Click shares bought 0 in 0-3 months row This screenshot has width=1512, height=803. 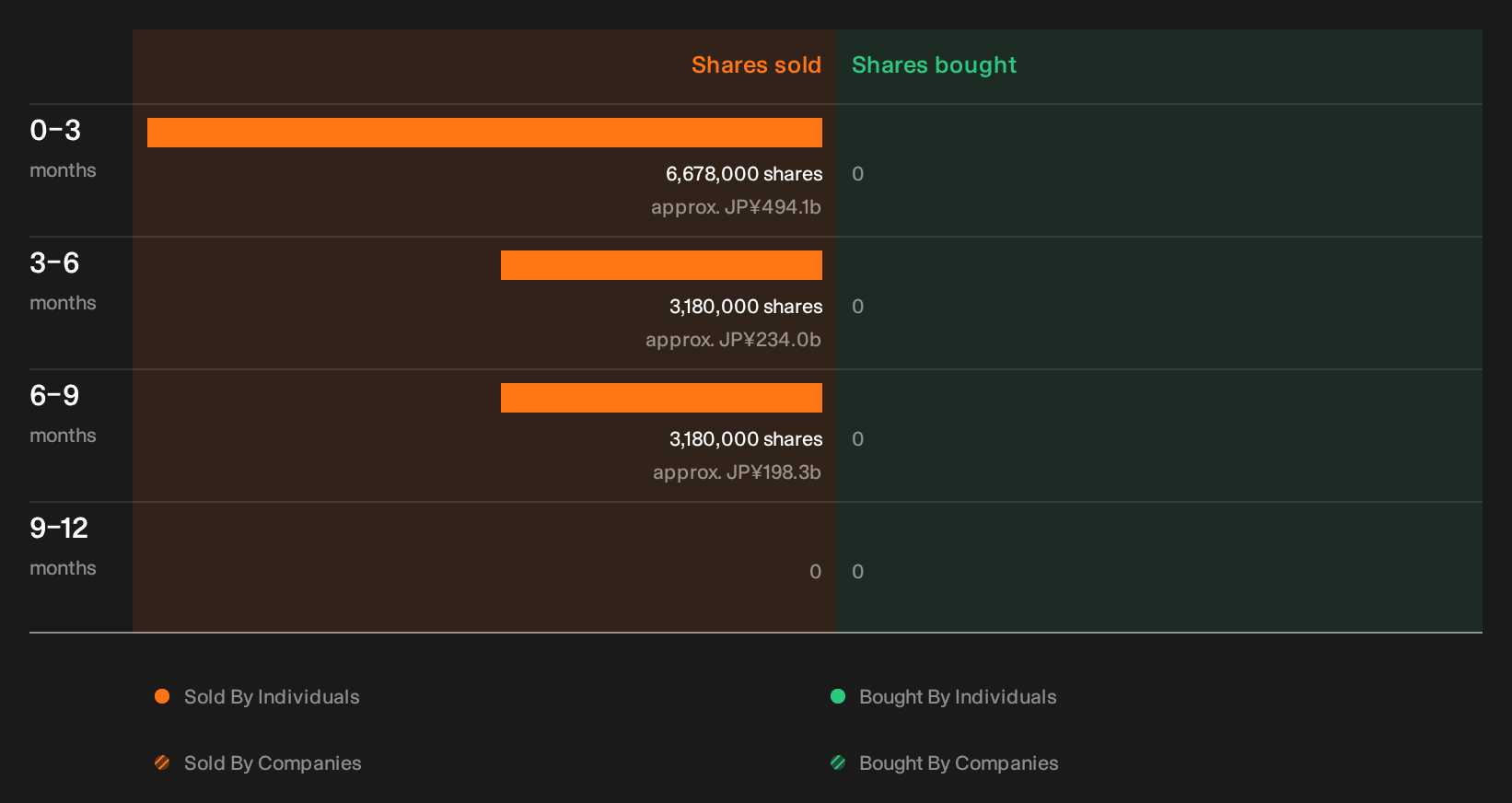click(x=858, y=174)
